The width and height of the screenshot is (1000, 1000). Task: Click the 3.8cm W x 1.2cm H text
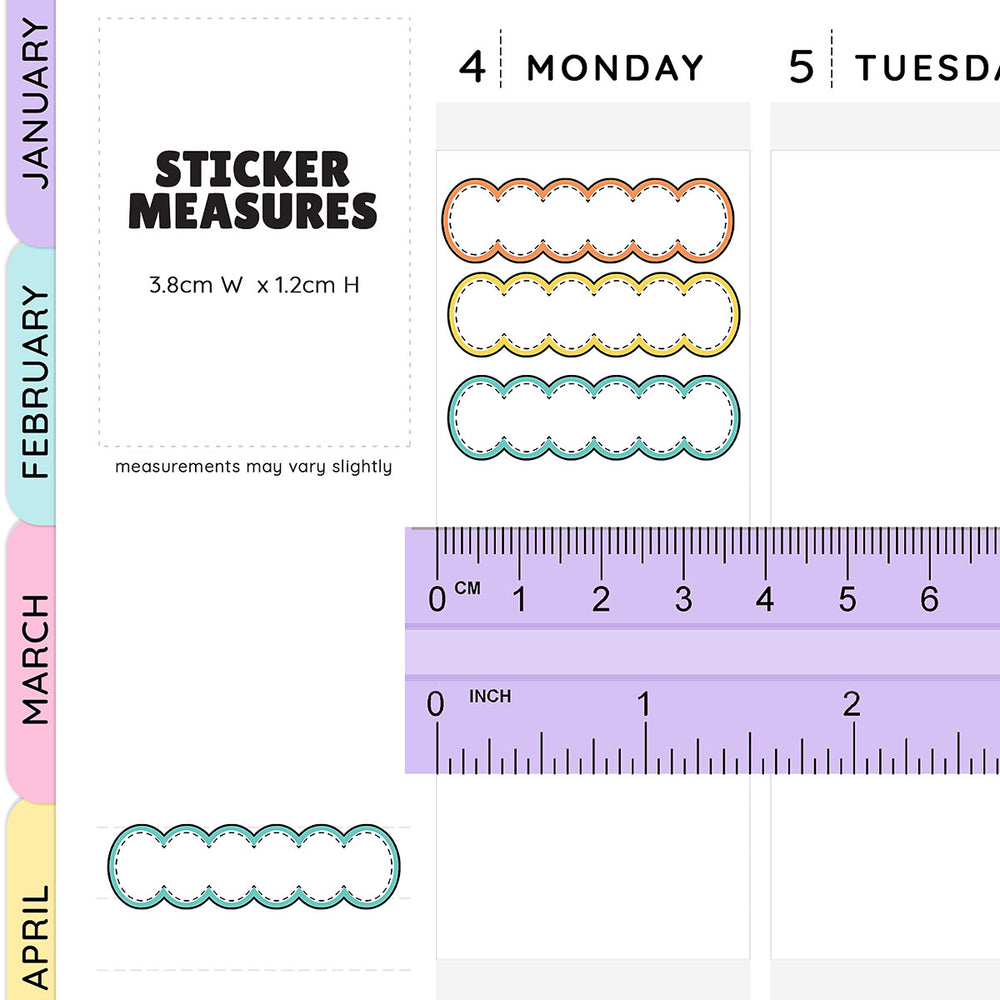[254, 285]
